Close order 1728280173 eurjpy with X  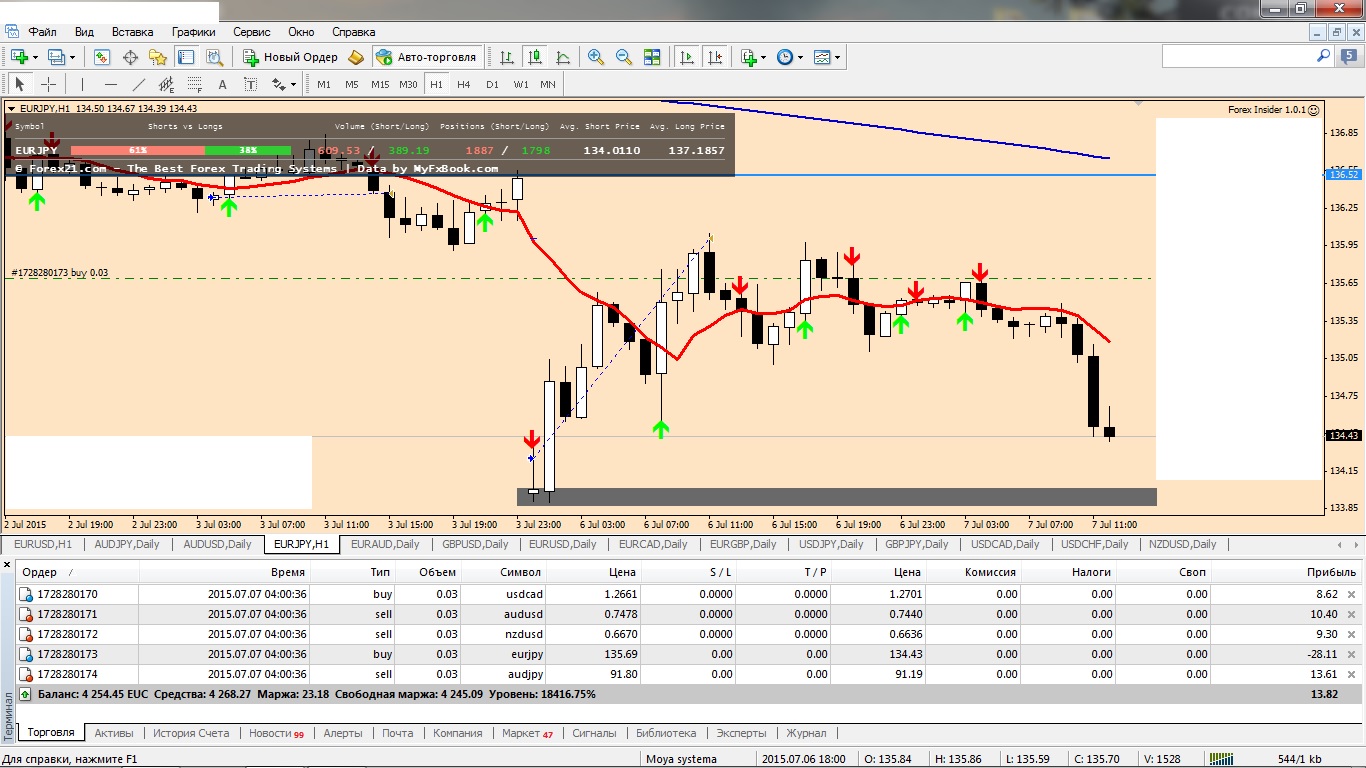(x=1351, y=654)
